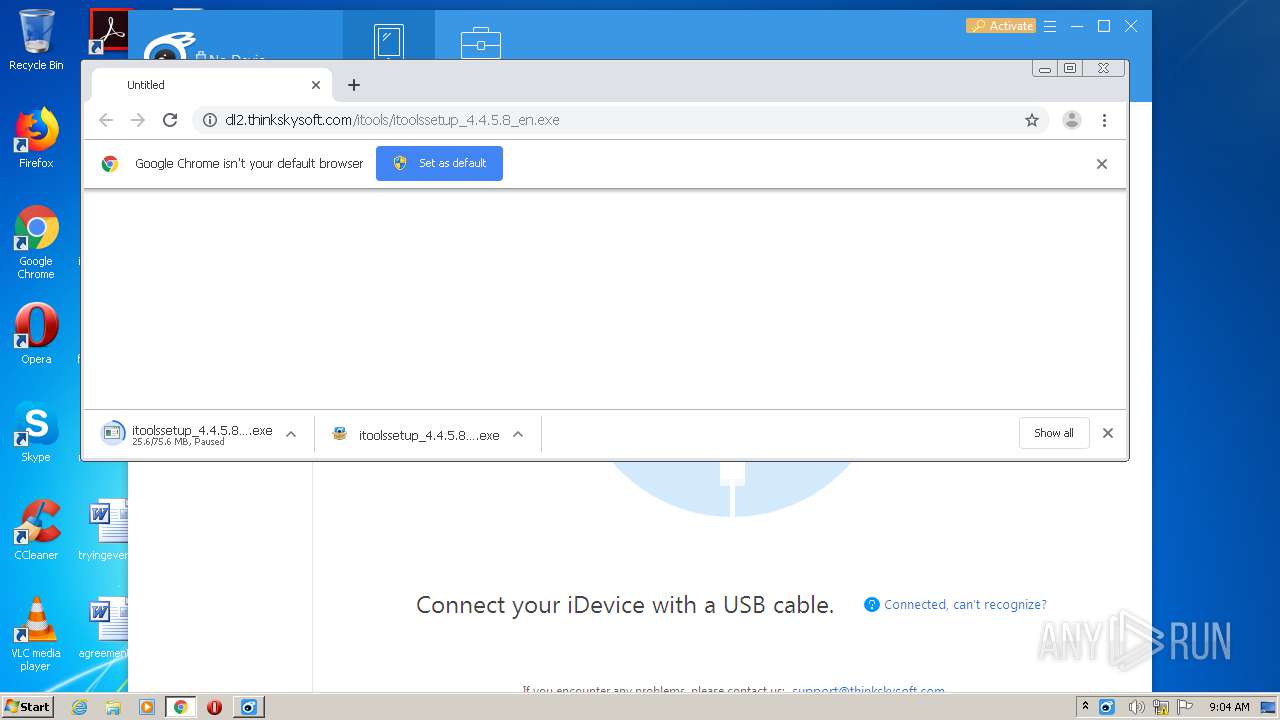Open CCleaner desktop shortcut
The image size is (1280, 720).
[36, 530]
